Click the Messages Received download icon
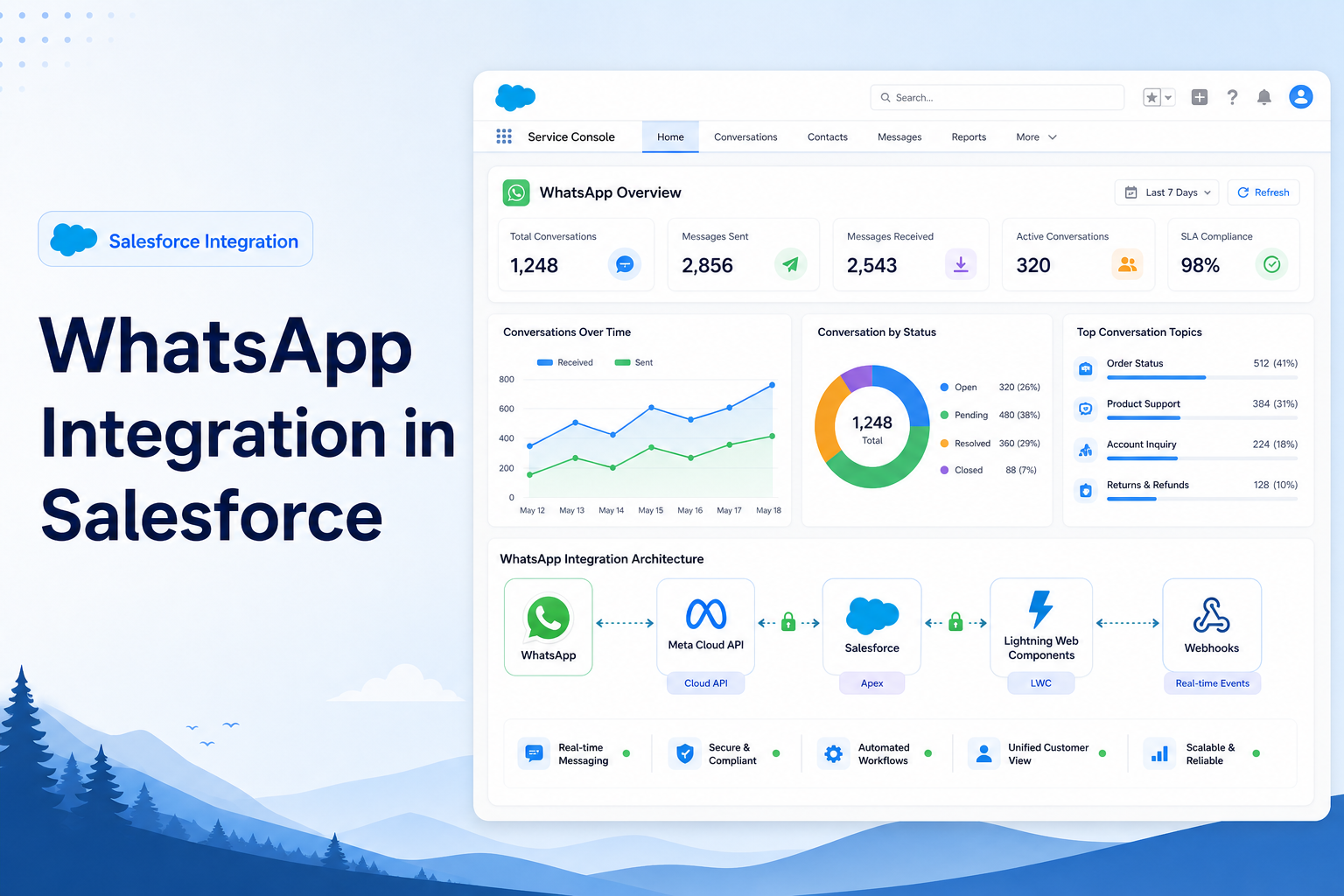Viewport: 1344px width, 896px height. (961, 264)
